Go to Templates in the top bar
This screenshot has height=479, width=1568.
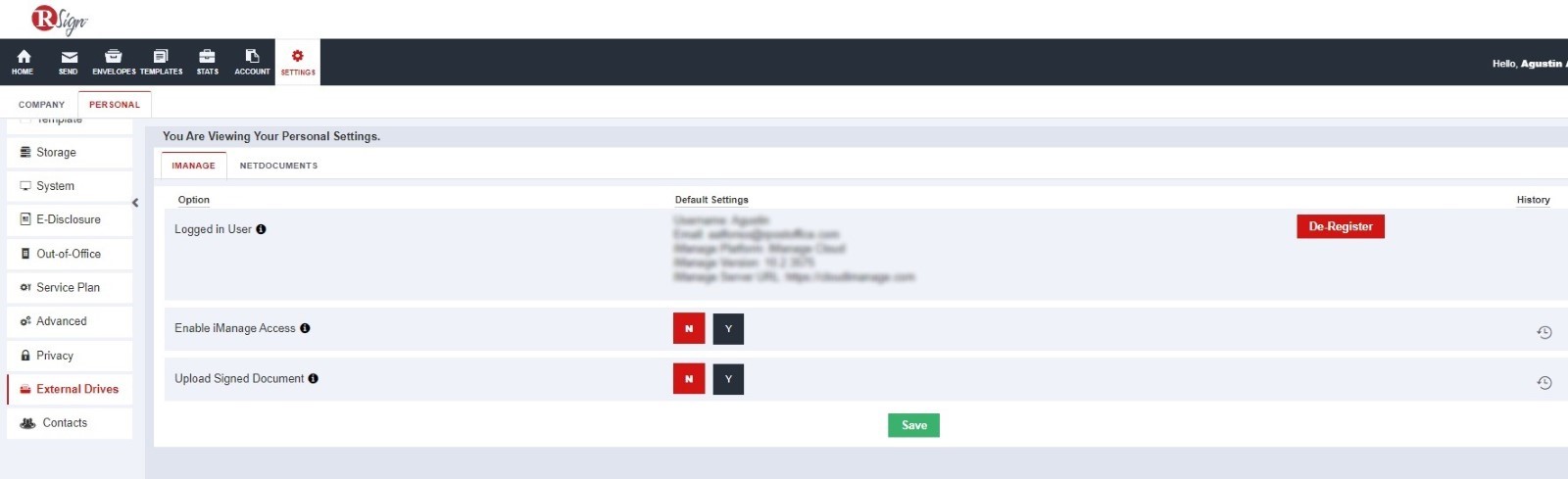(161, 57)
